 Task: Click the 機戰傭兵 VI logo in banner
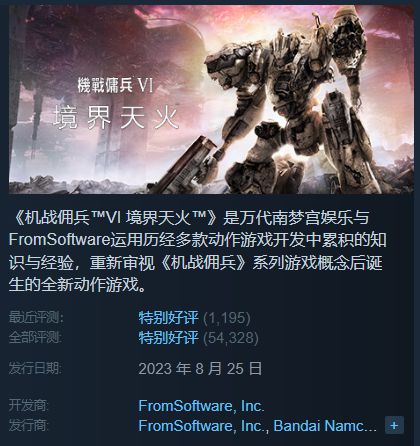[115, 85]
